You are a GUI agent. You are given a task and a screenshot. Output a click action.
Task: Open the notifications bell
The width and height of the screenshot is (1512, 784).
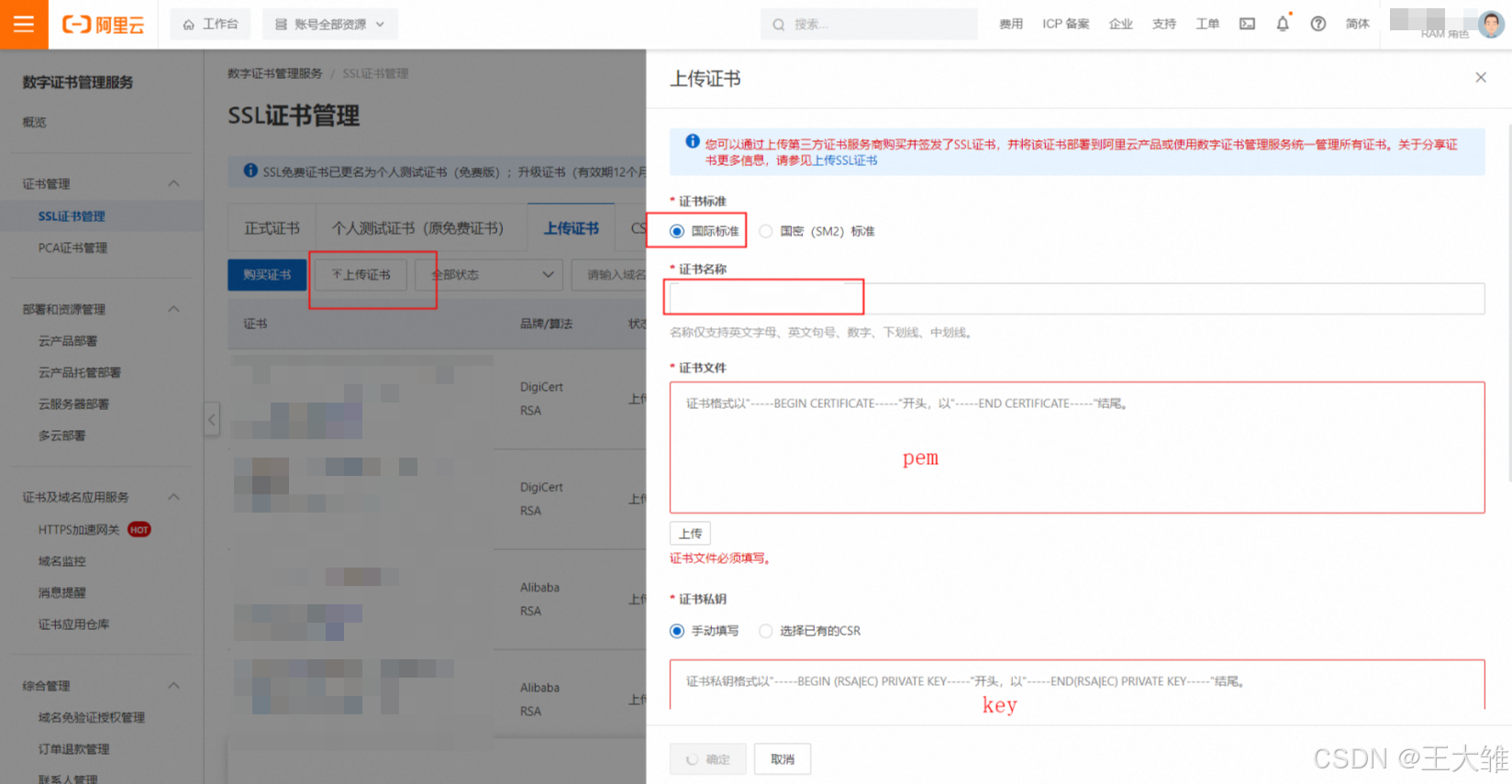click(x=1283, y=24)
